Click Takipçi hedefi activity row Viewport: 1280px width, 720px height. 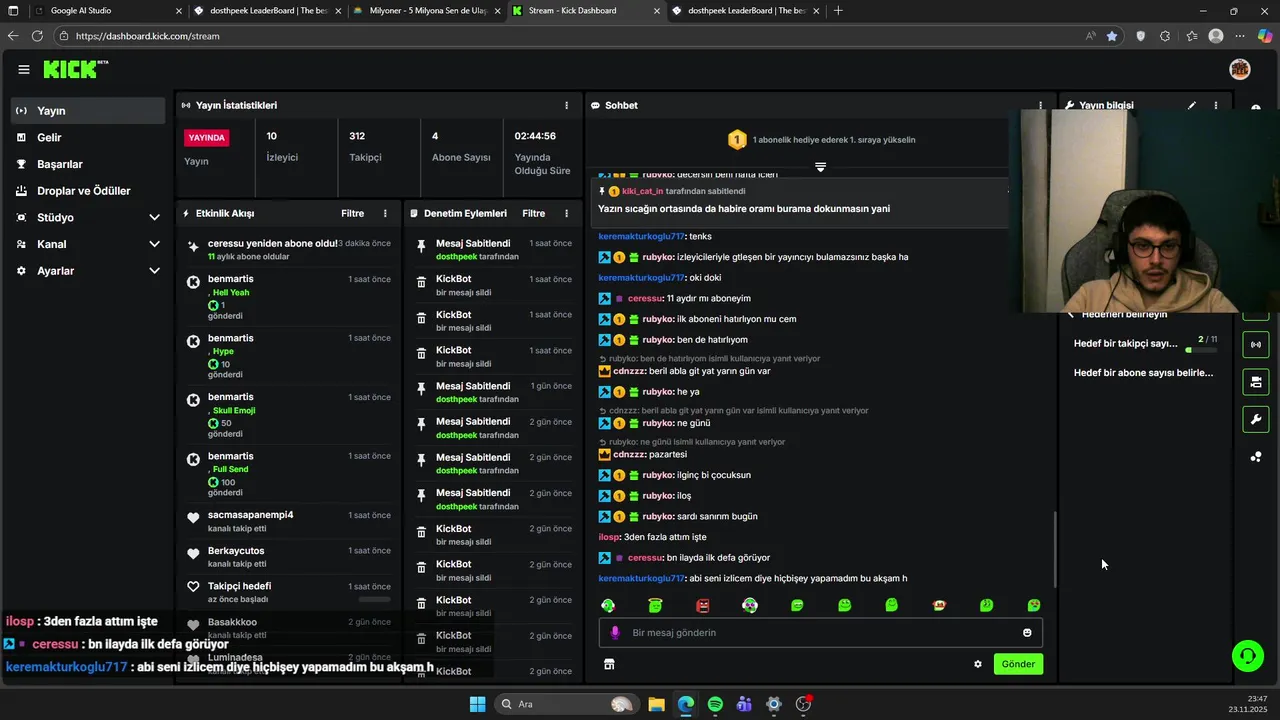[289, 592]
